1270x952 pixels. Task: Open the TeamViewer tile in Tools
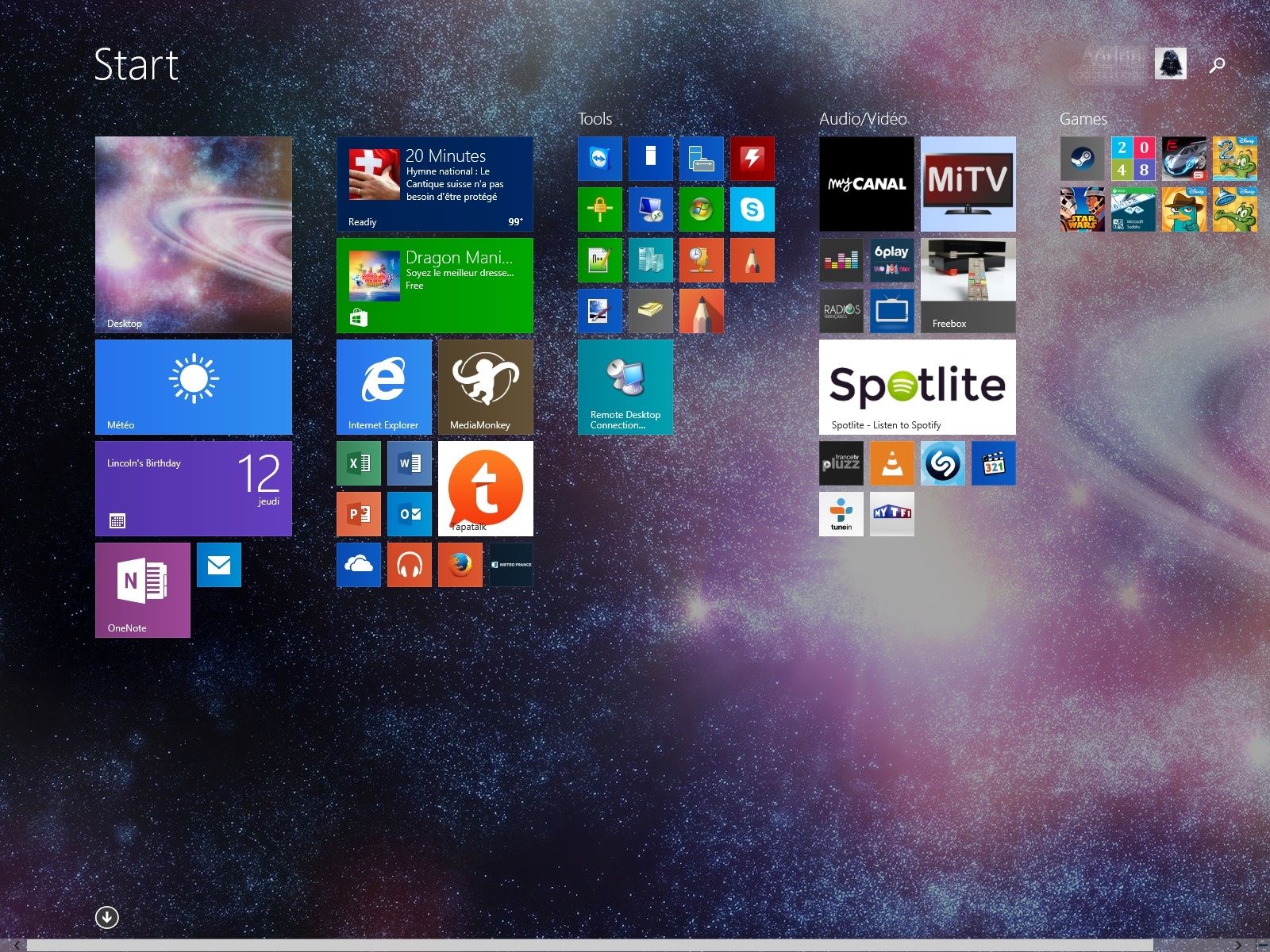[x=600, y=159]
